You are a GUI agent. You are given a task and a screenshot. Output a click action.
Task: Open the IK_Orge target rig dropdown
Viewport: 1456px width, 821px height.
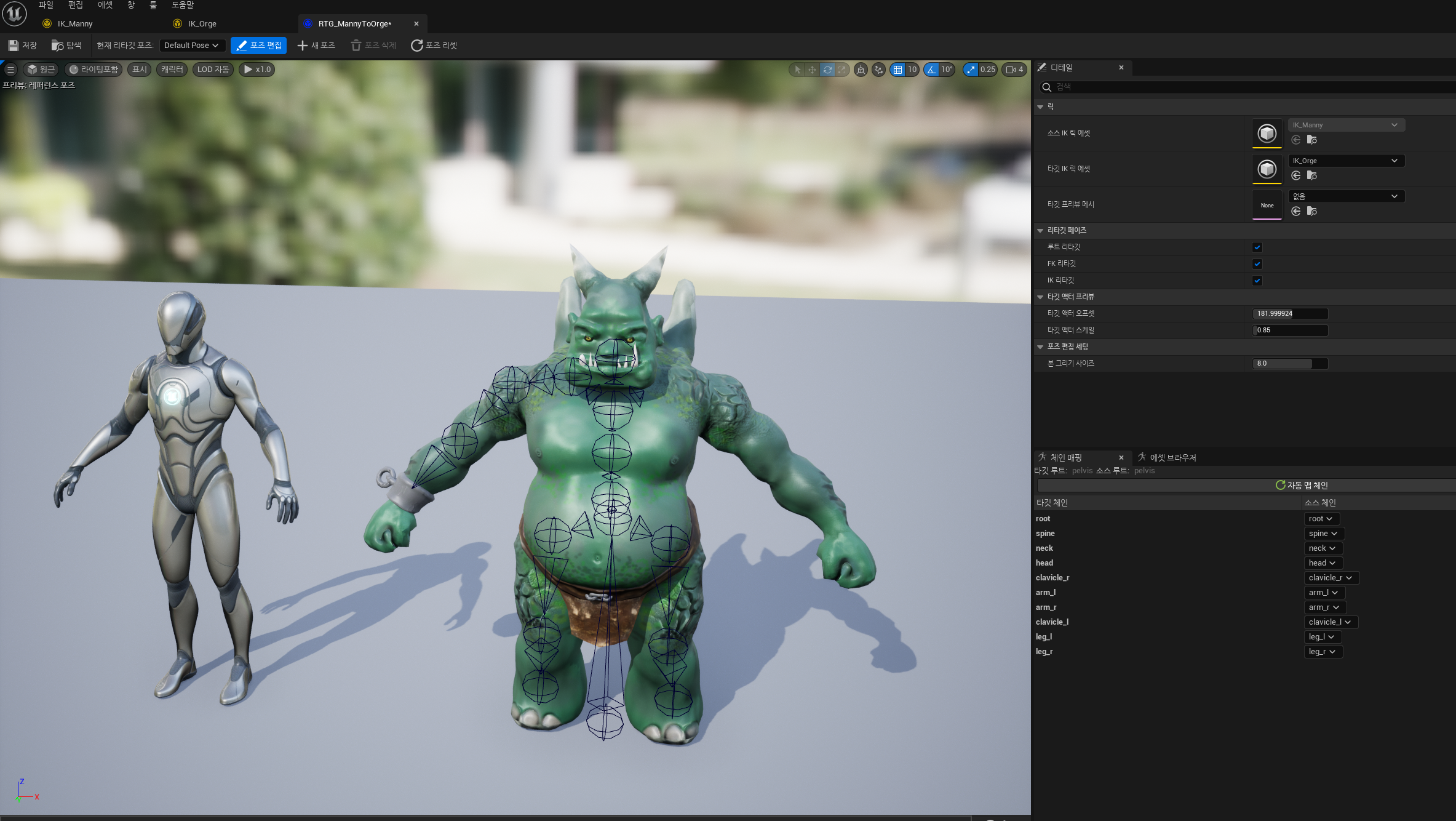(x=1345, y=161)
